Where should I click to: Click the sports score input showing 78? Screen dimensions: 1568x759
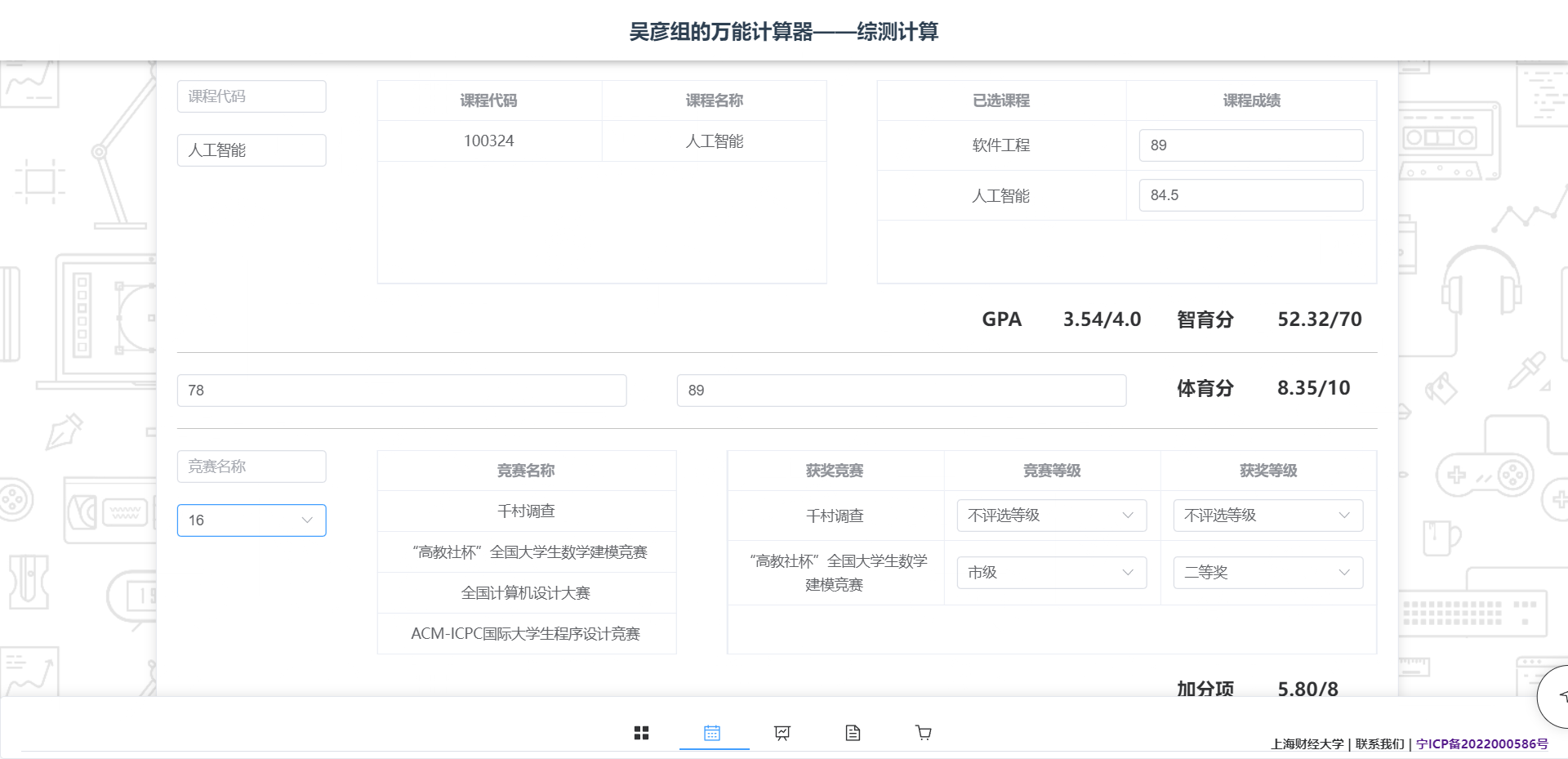[402, 391]
